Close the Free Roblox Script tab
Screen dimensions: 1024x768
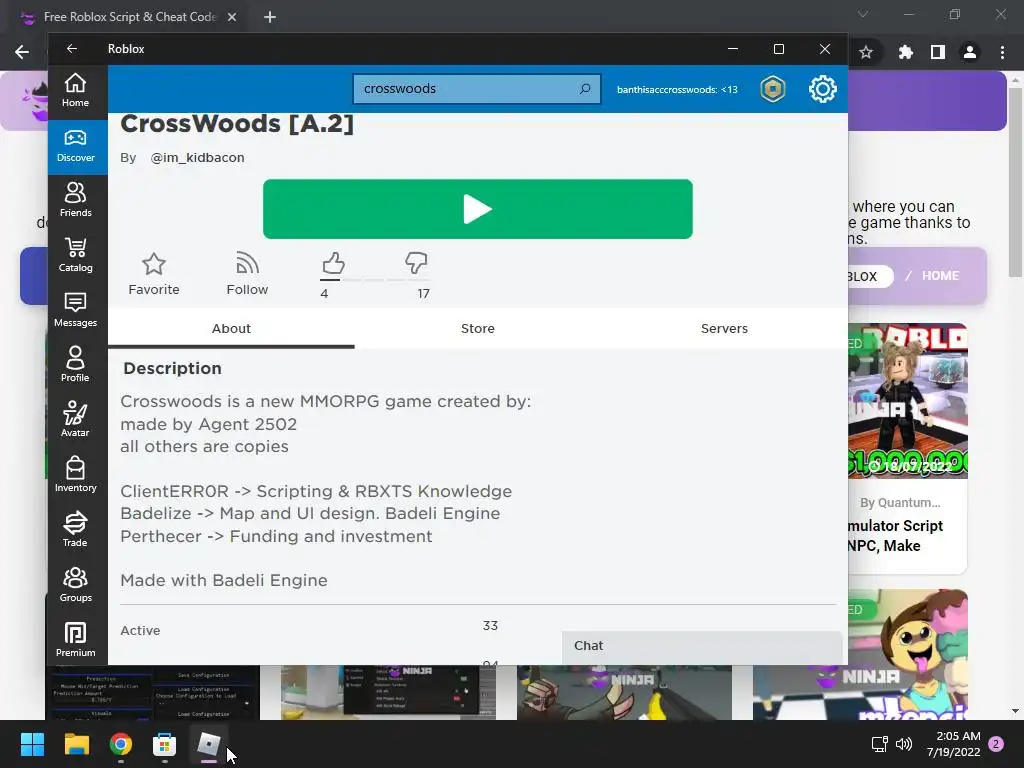pos(232,17)
